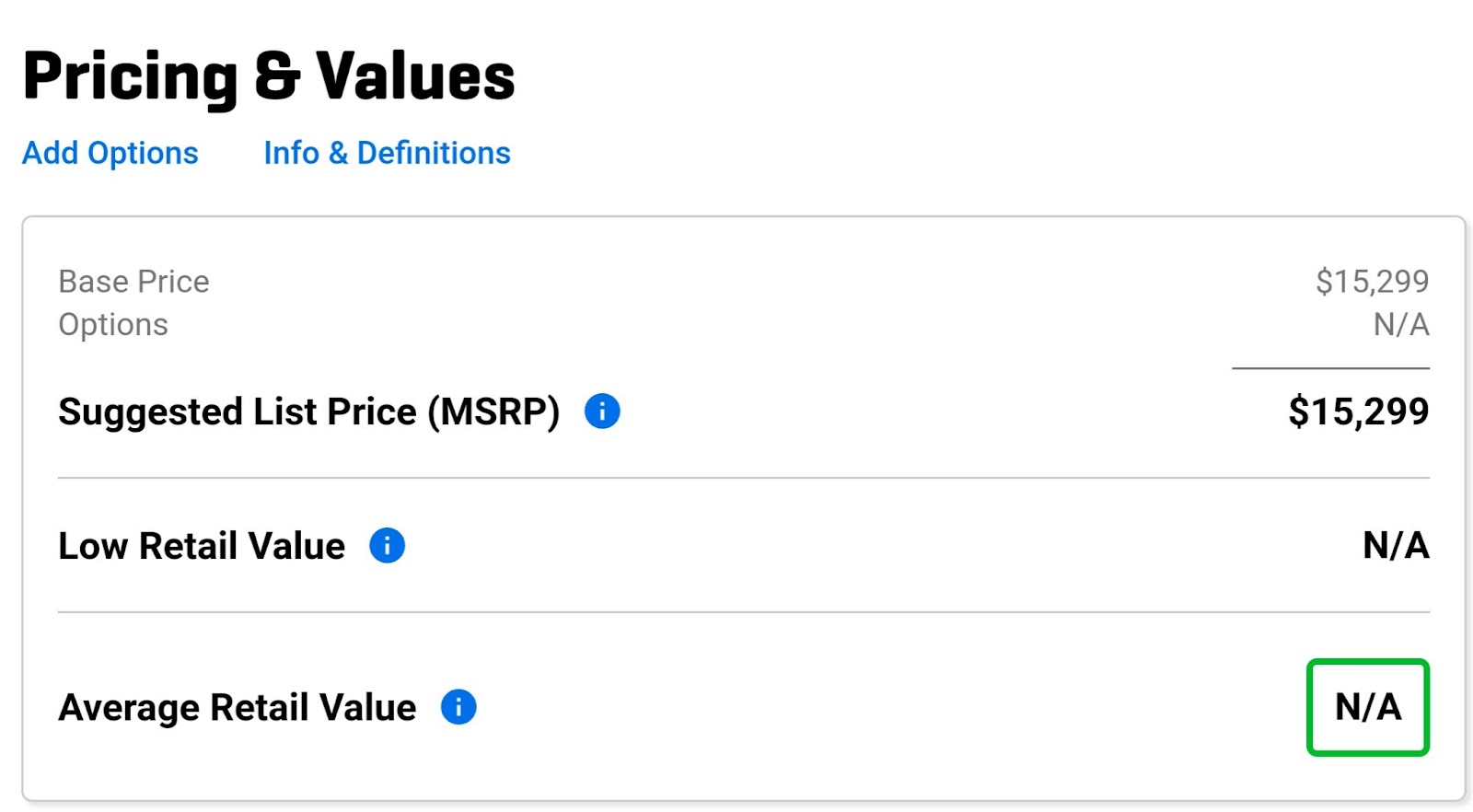Click the green-outlined N/A average retail value

tap(1368, 707)
